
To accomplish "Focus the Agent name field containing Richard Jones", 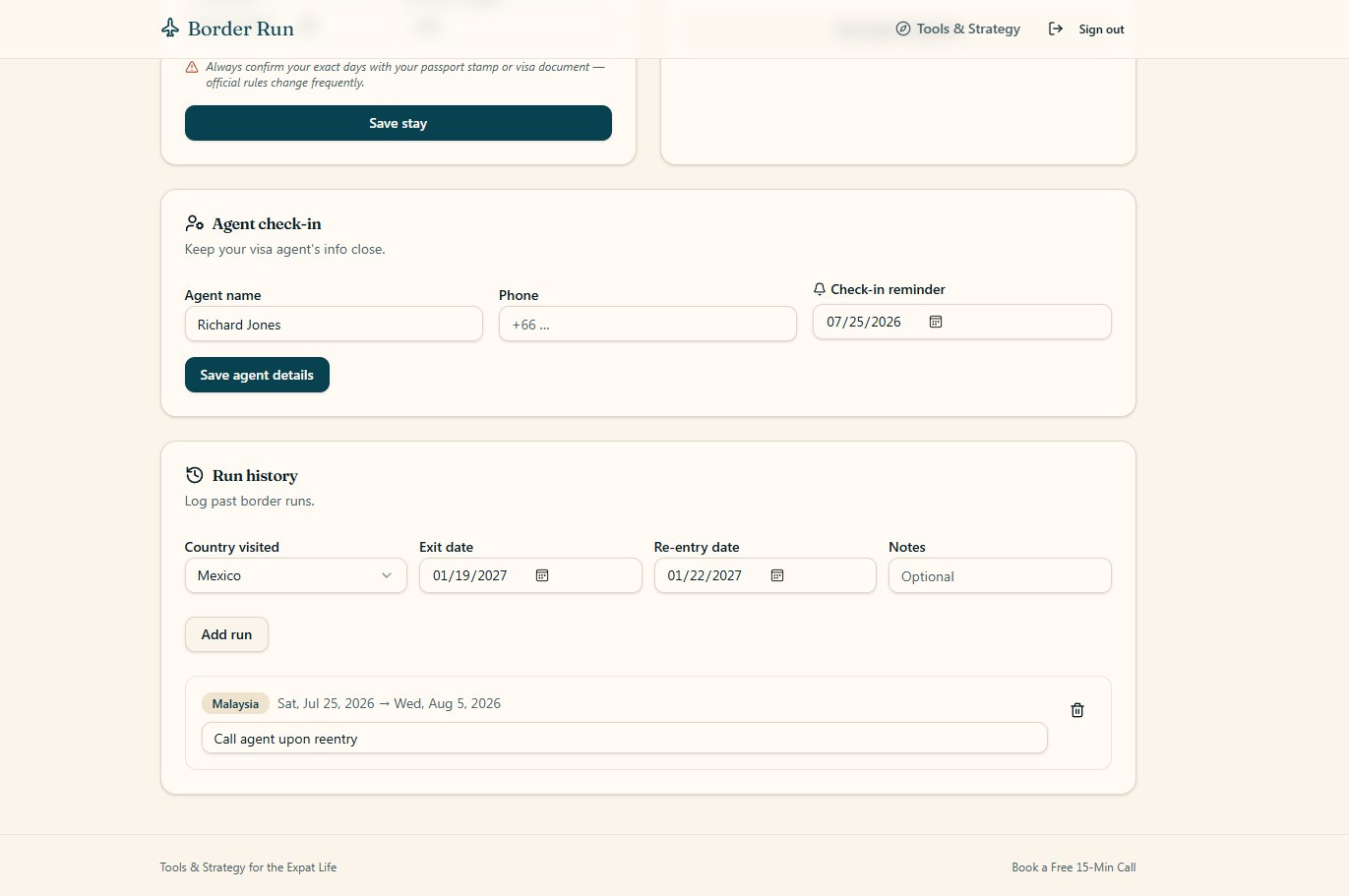I will (x=334, y=325).
